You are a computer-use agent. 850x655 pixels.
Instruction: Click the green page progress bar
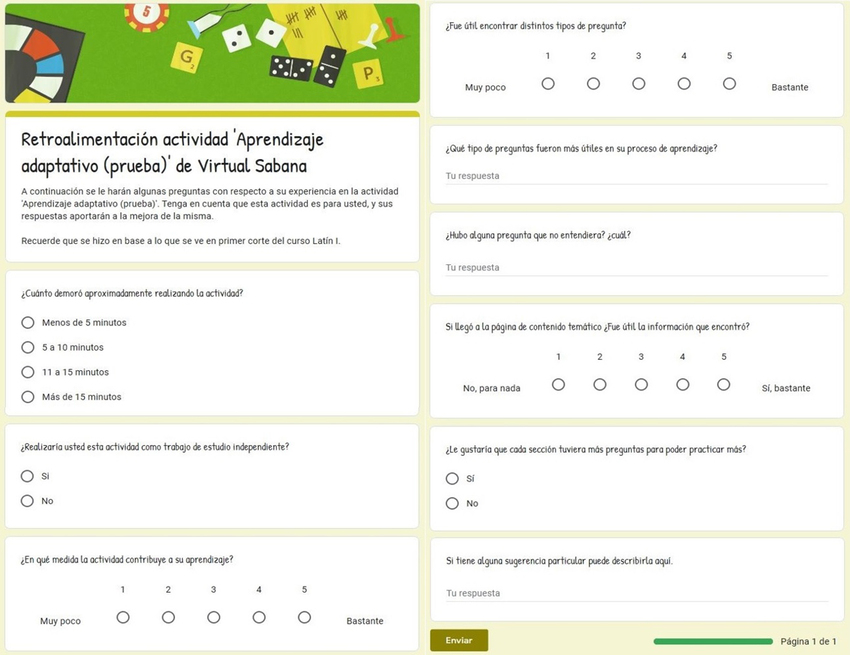point(712,641)
